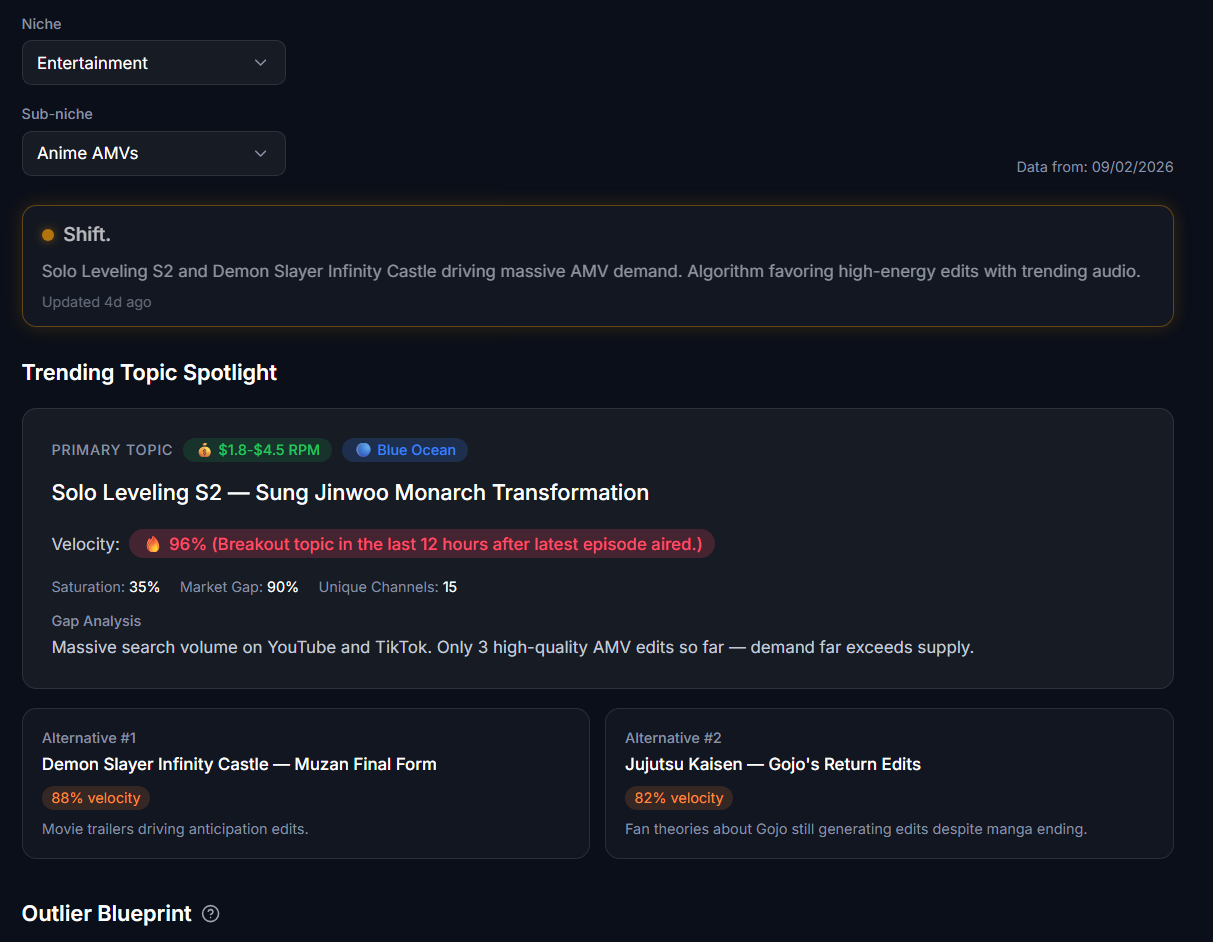Click the Market Gap 90% stat

[x=239, y=587]
